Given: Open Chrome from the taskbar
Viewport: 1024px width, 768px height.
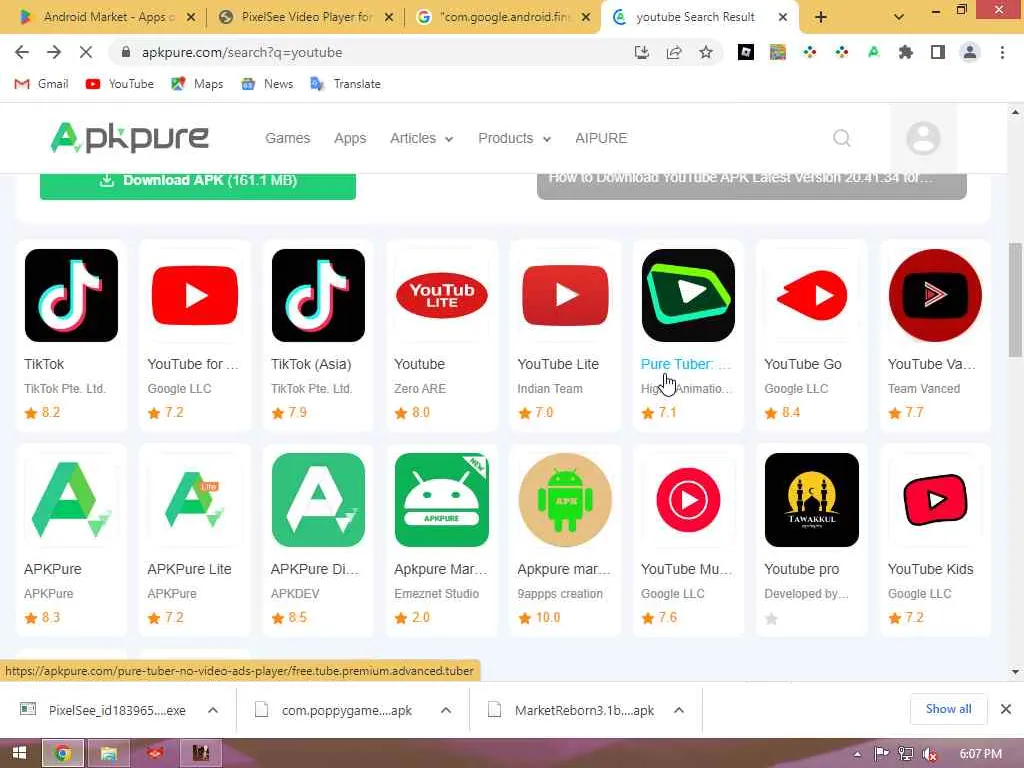Looking at the screenshot, I should coord(63,754).
